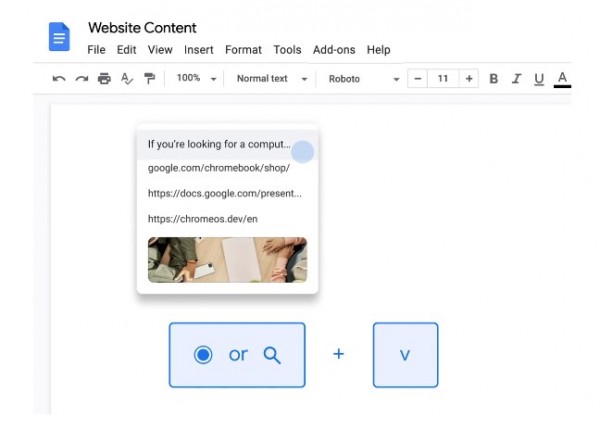Screen dimensions: 600x429
Task: Toggle Underline formatting
Action: [x=539, y=79]
